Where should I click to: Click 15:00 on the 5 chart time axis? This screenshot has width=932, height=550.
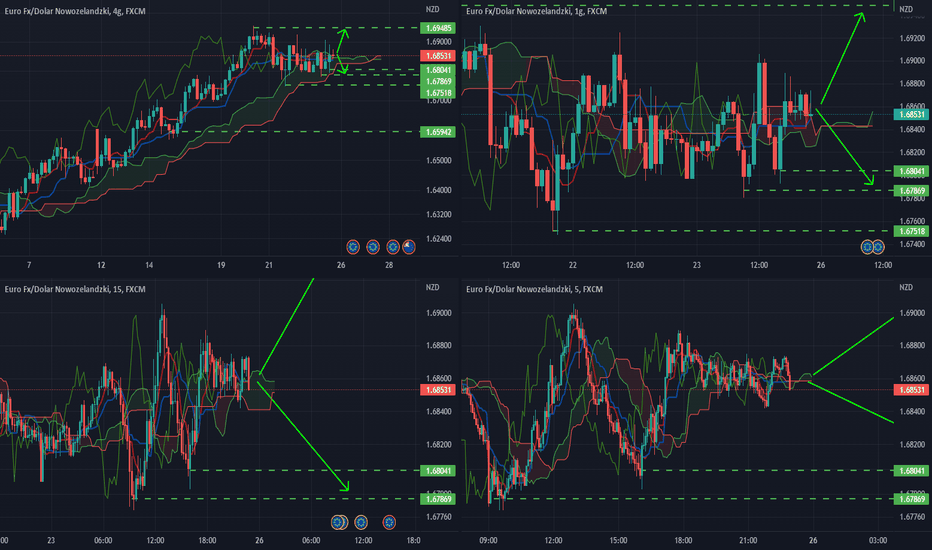618,540
